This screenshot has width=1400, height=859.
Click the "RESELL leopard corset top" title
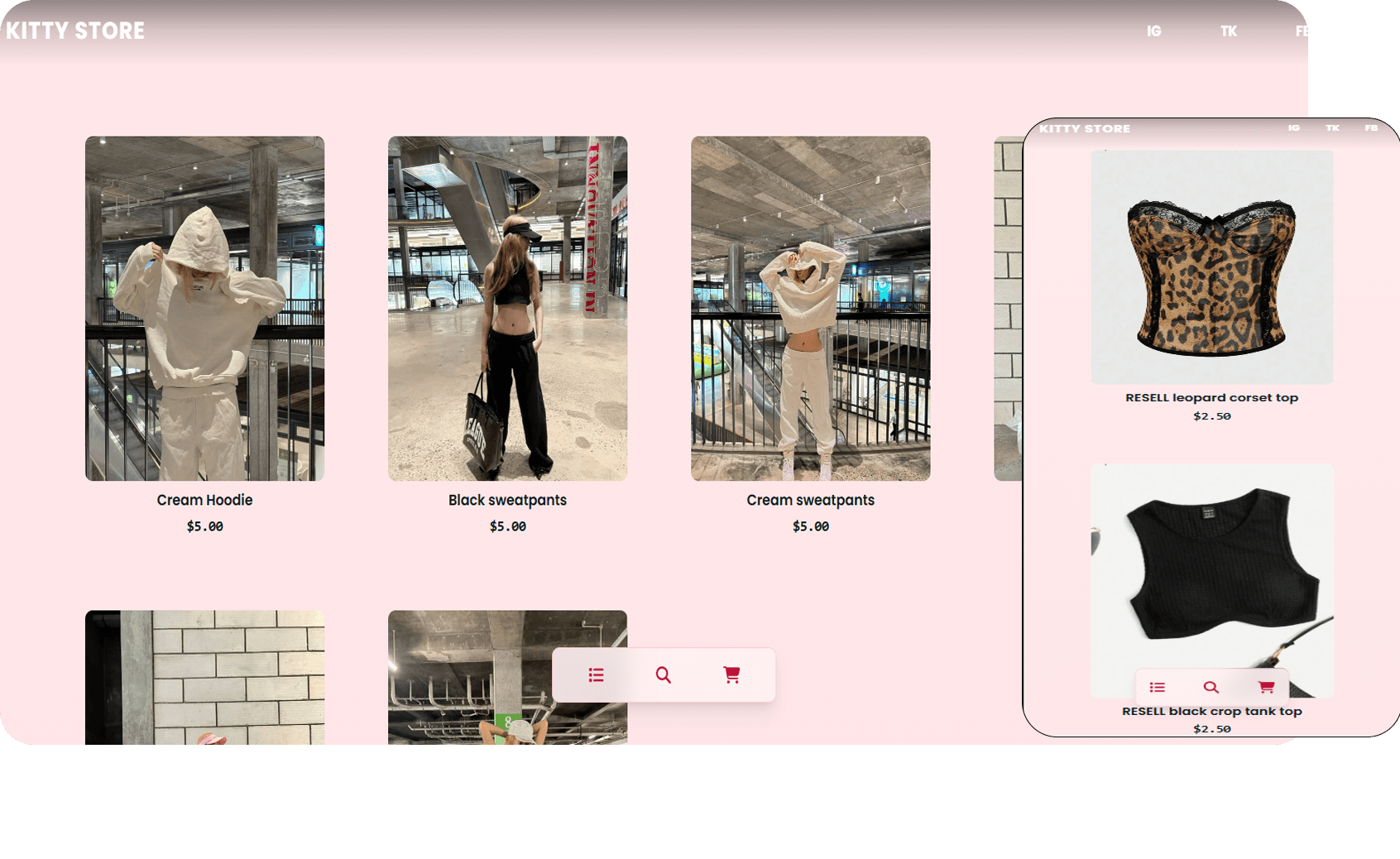(x=1211, y=397)
